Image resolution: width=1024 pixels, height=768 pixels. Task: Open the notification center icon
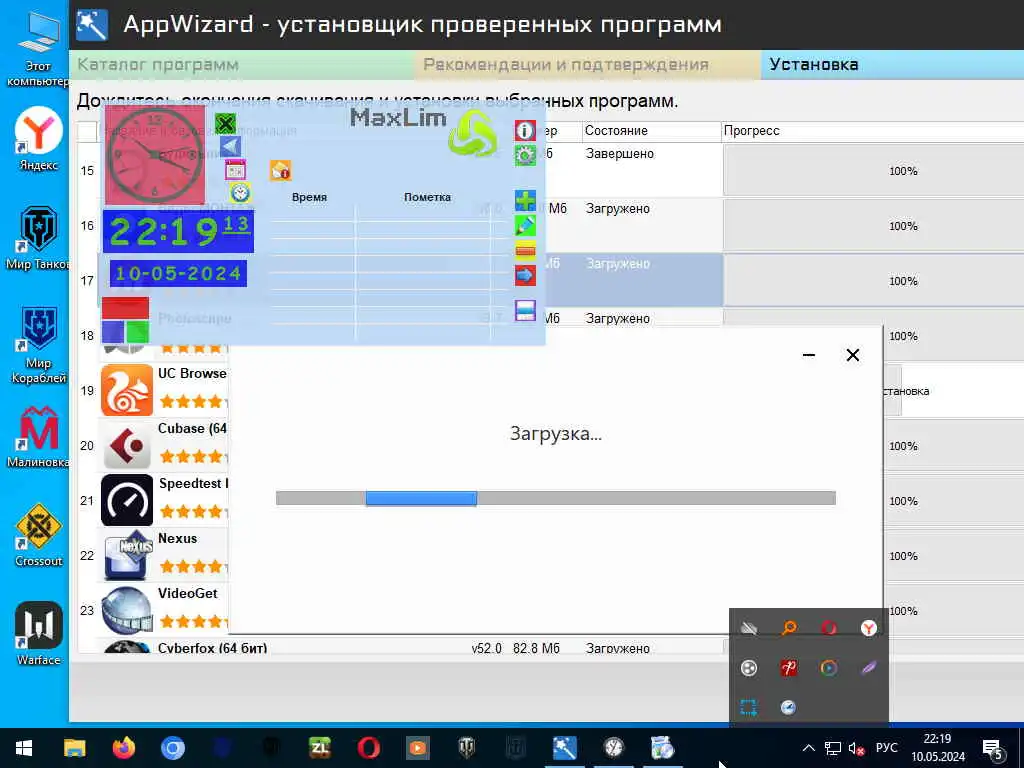coord(993,750)
